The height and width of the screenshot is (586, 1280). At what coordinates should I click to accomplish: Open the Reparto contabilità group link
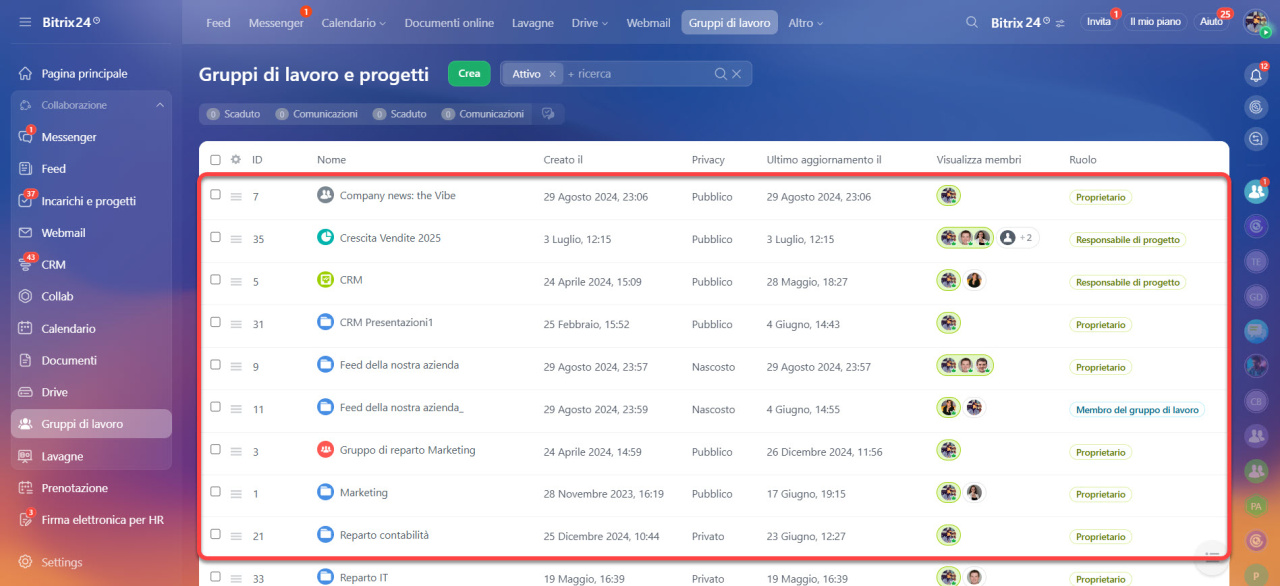pos(384,535)
